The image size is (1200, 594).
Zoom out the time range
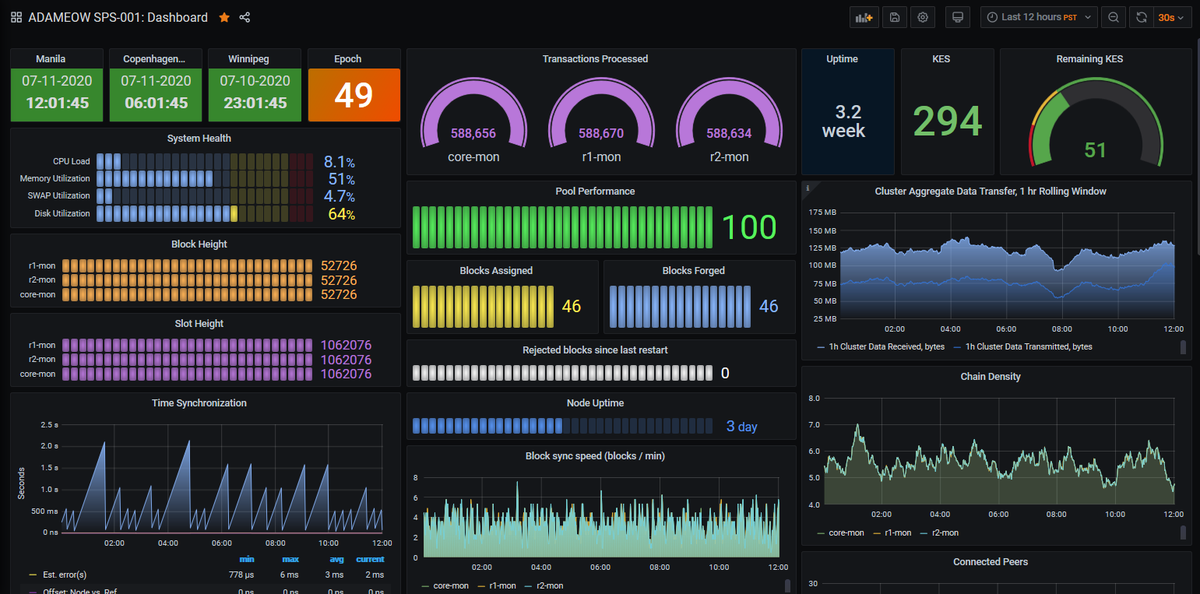coord(1113,17)
